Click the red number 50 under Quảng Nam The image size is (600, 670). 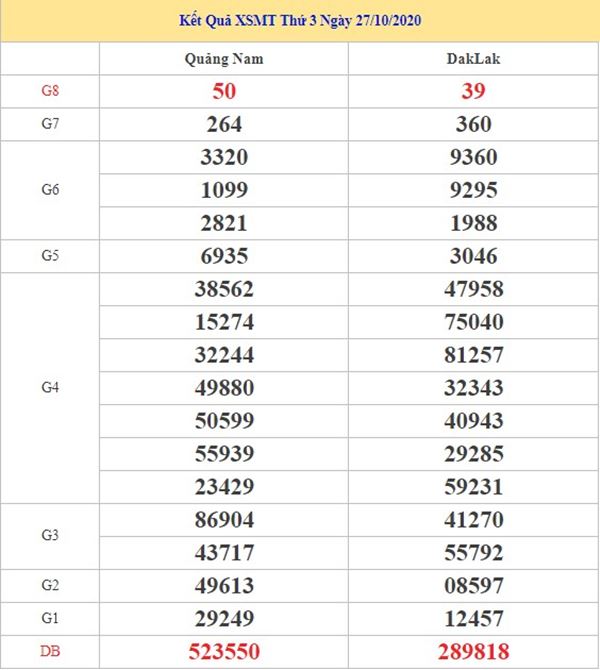click(224, 91)
